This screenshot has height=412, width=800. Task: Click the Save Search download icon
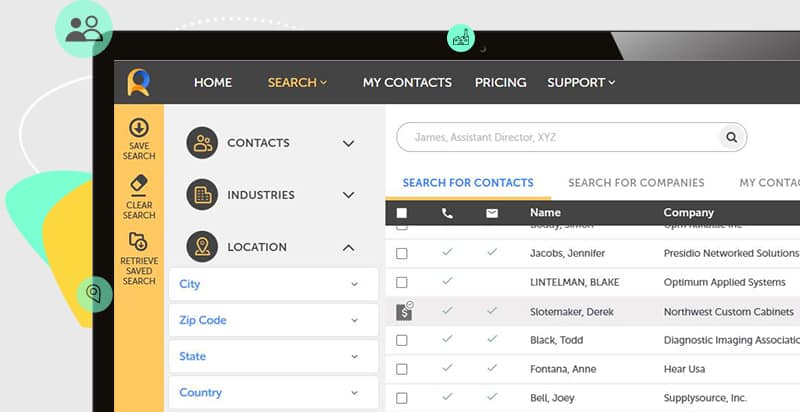tap(139, 127)
